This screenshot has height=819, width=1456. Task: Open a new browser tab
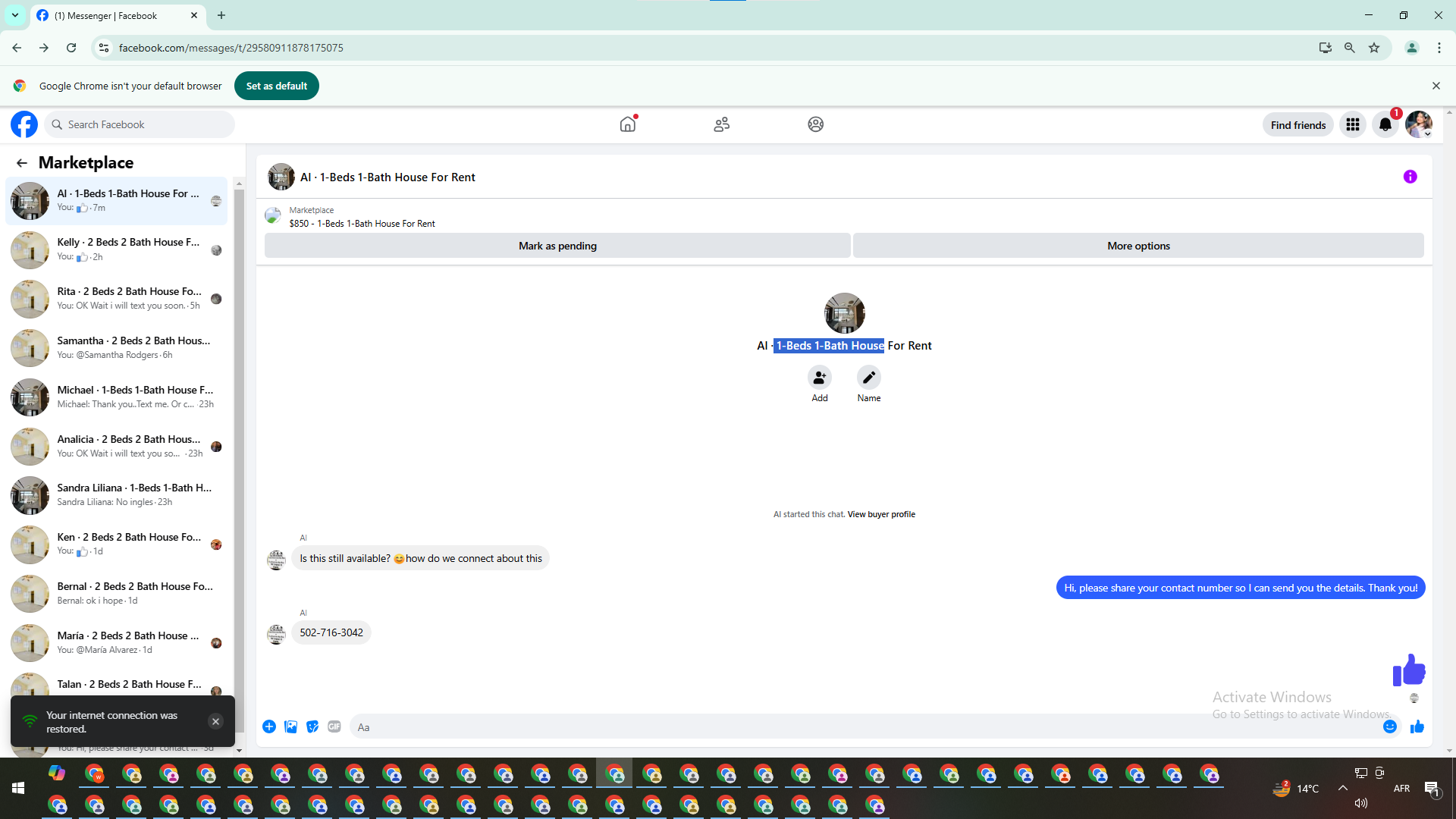tap(221, 15)
